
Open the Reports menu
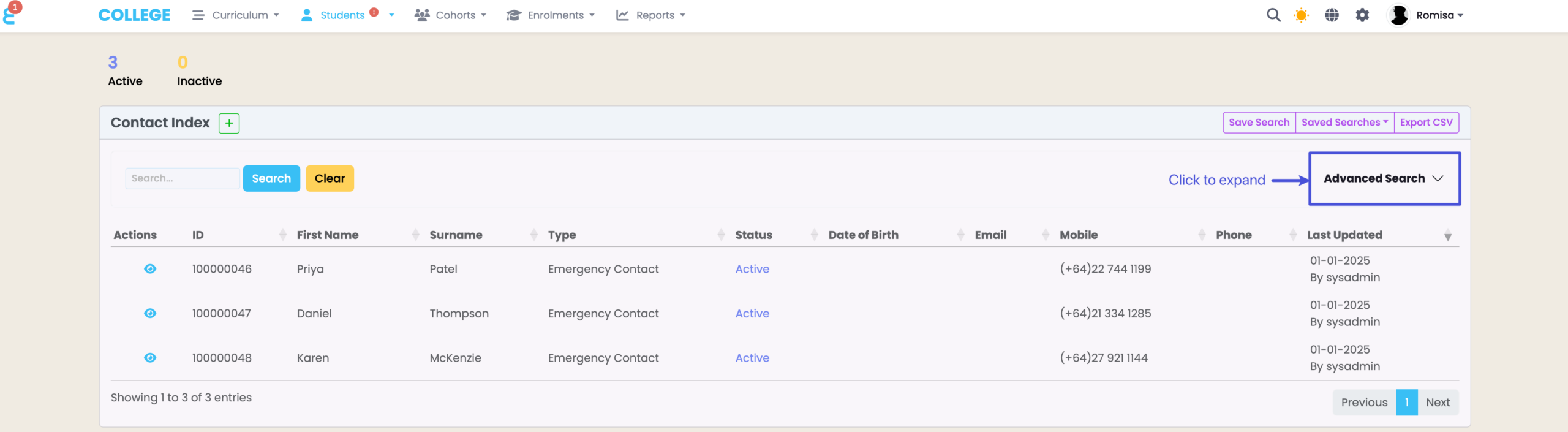650,15
